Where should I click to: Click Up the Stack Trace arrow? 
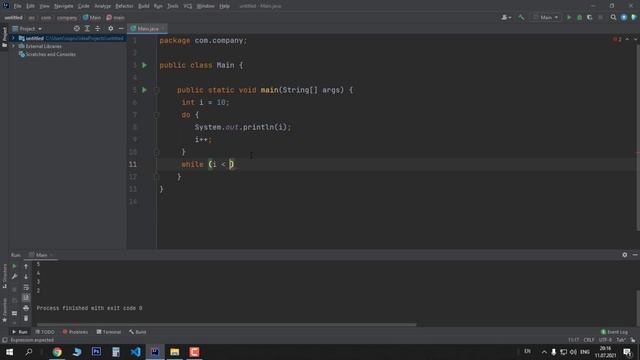(x=26, y=266)
